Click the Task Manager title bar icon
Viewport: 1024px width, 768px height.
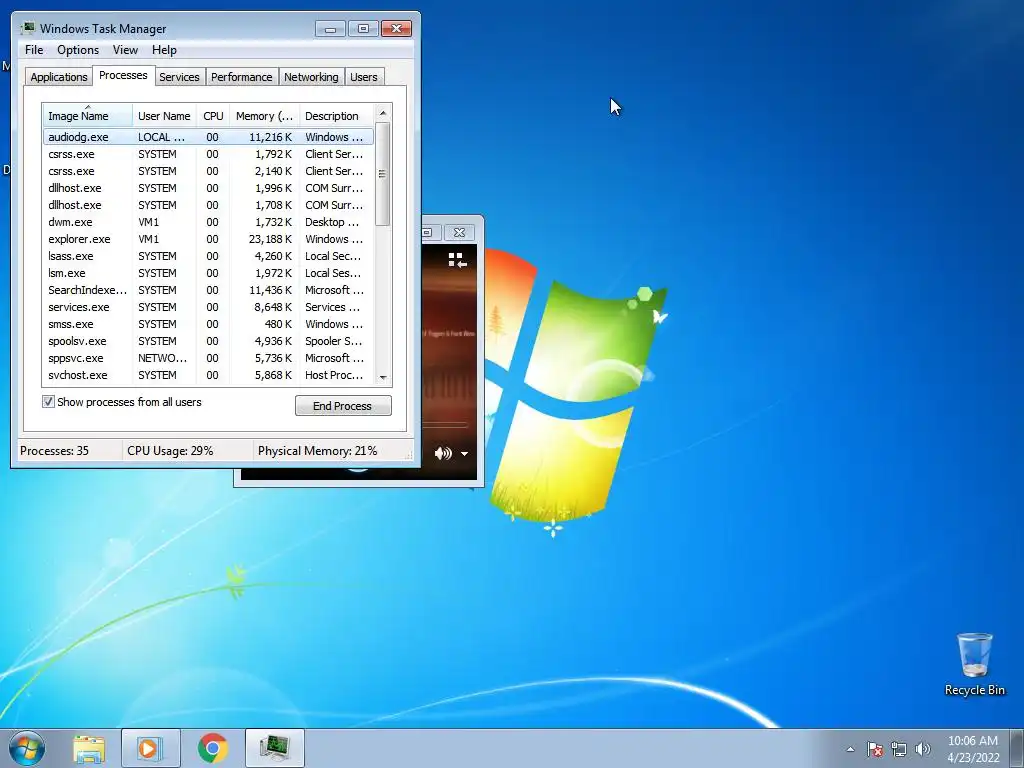click(x=28, y=28)
